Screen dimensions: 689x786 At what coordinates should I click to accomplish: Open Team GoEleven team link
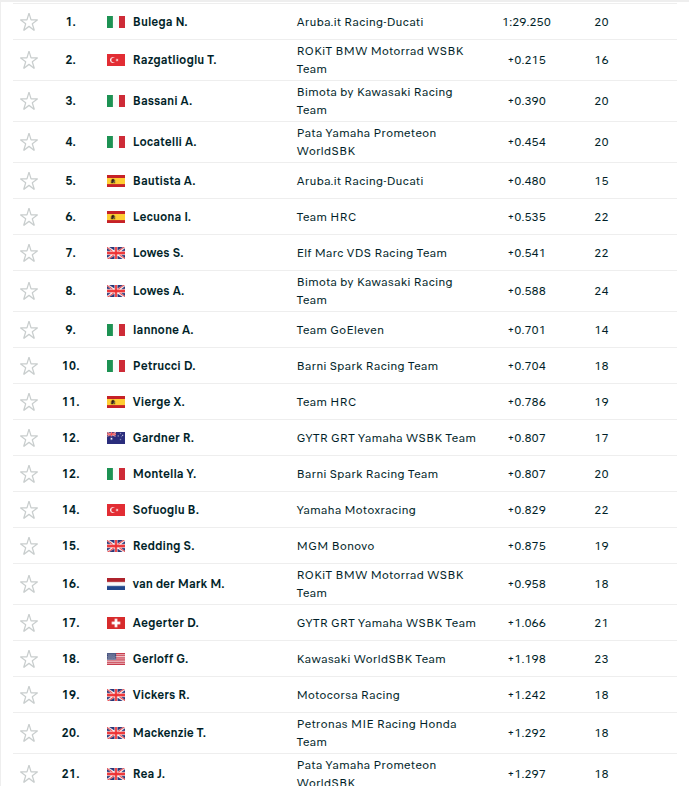340,330
